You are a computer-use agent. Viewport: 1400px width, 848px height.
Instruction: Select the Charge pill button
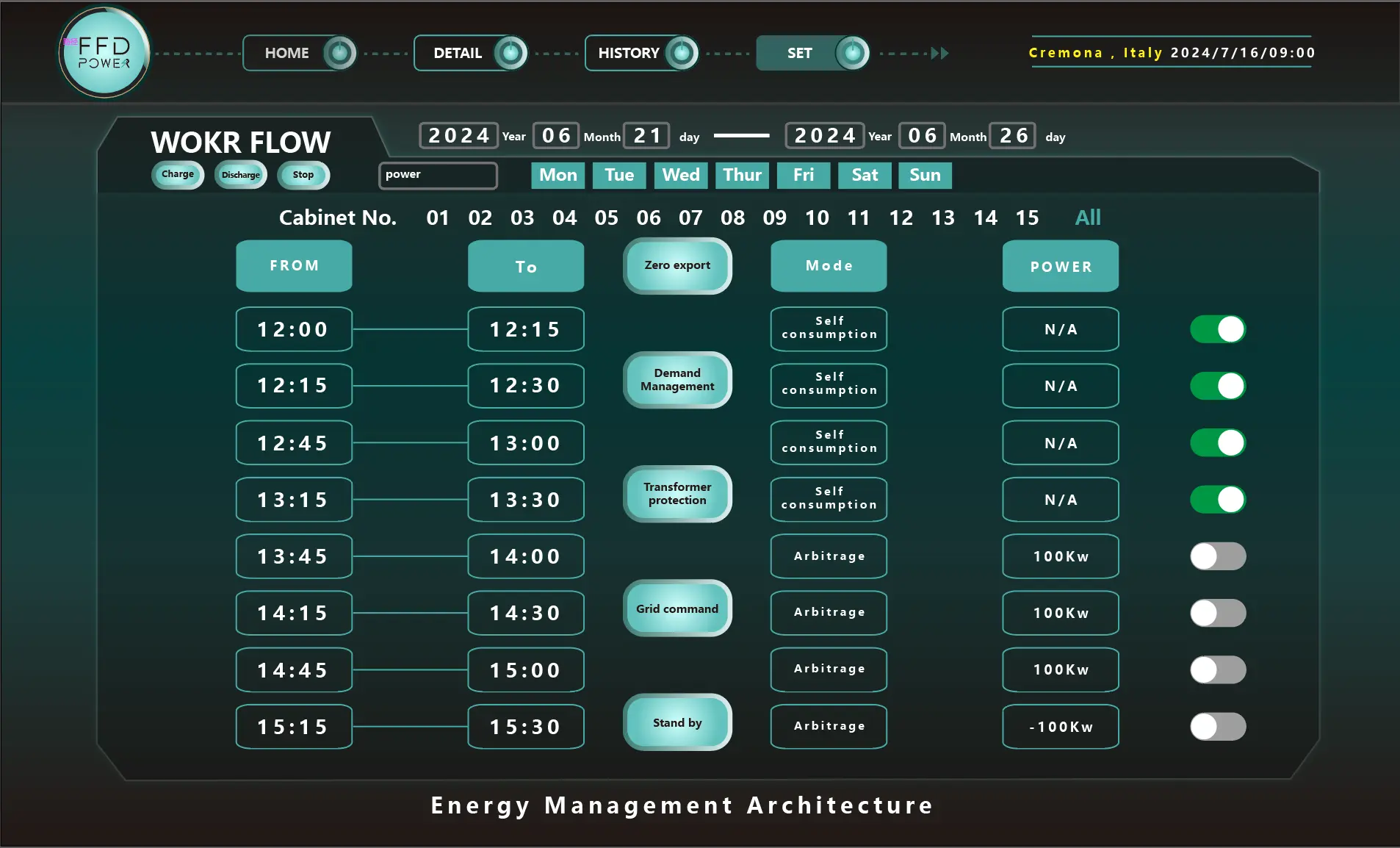178,175
